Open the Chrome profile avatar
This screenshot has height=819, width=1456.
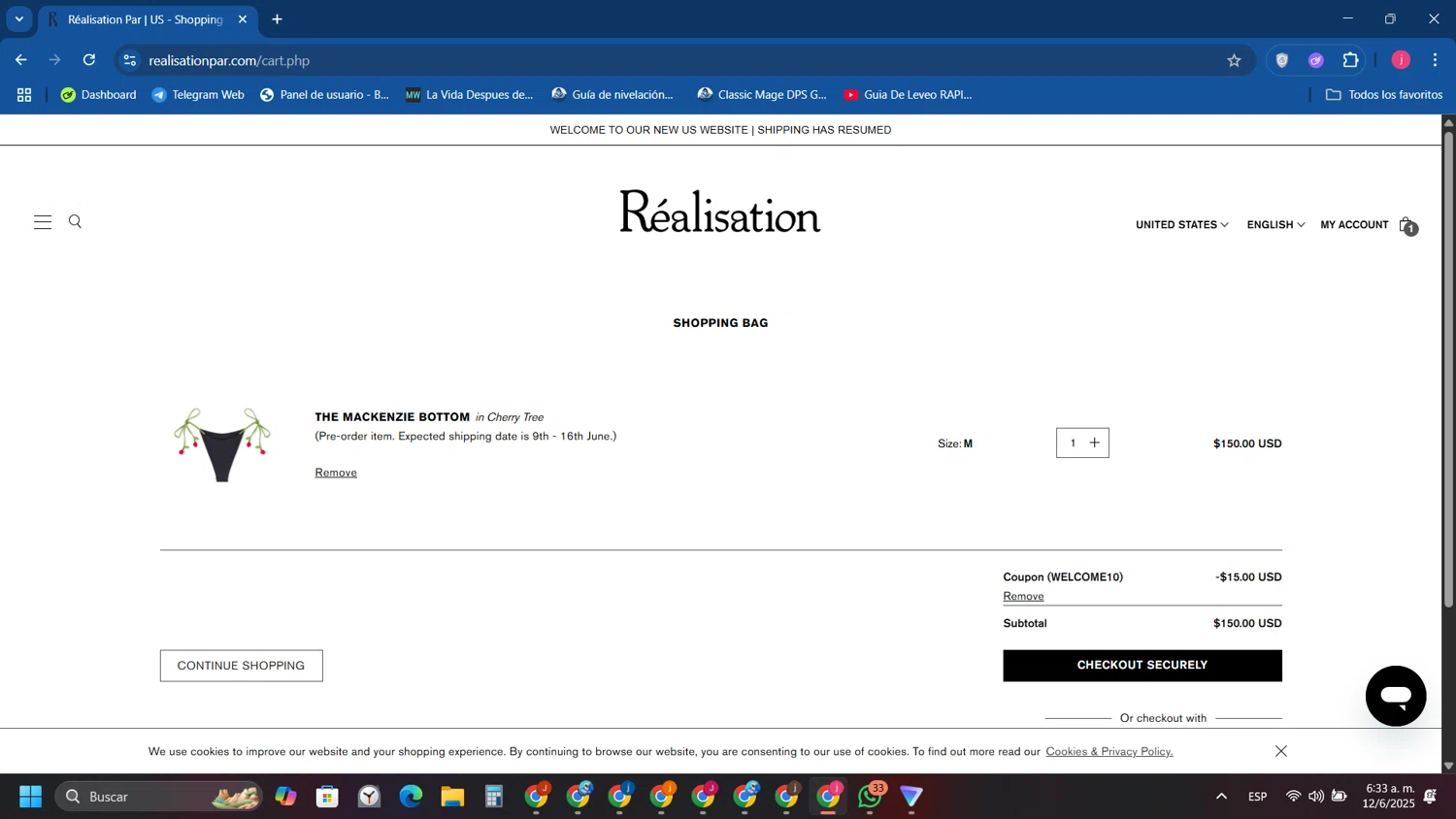click(x=1401, y=60)
